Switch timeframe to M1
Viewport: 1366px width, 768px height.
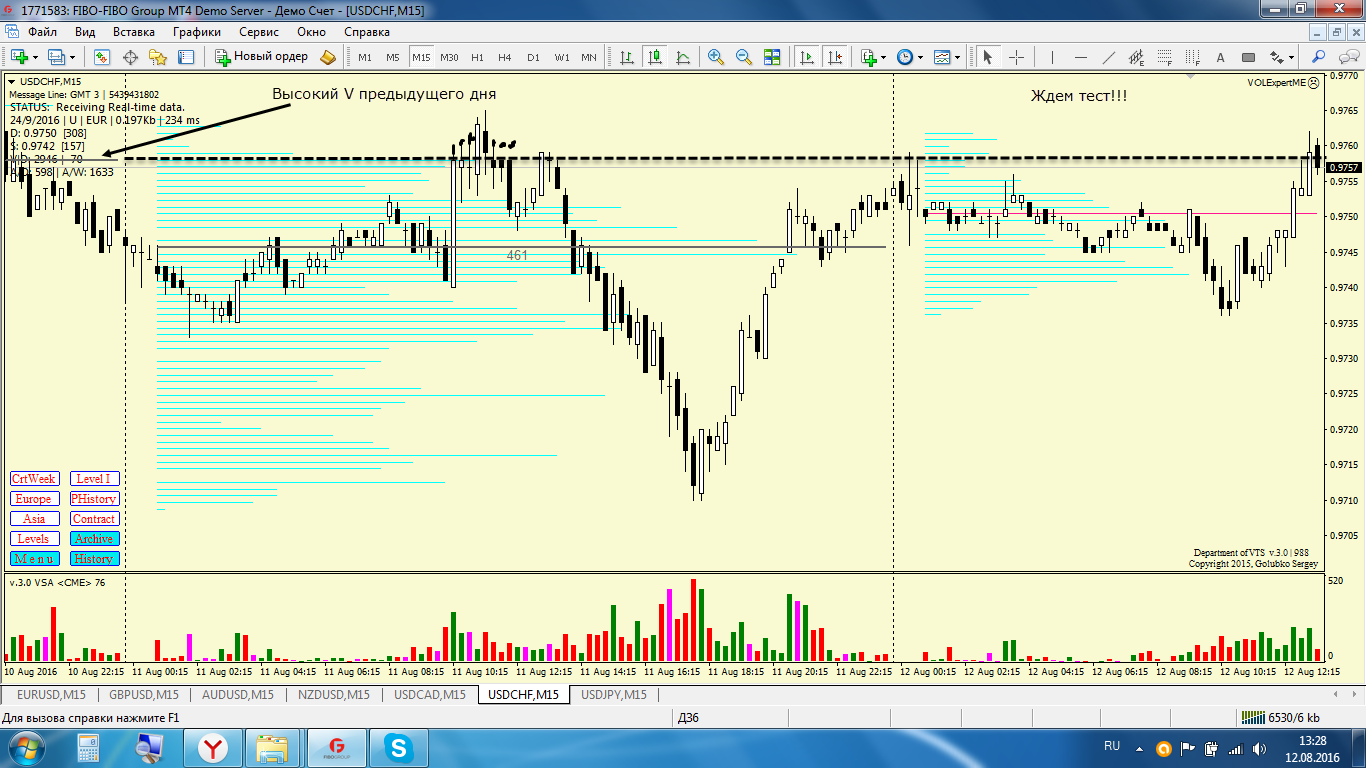point(365,57)
